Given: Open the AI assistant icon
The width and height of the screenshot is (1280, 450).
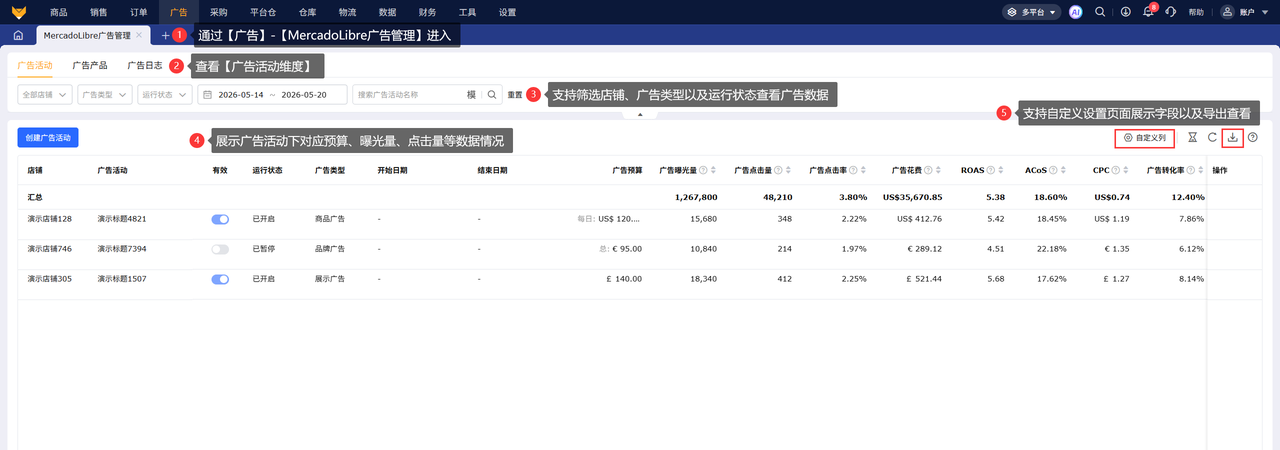Looking at the screenshot, I should tap(1076, 12).
